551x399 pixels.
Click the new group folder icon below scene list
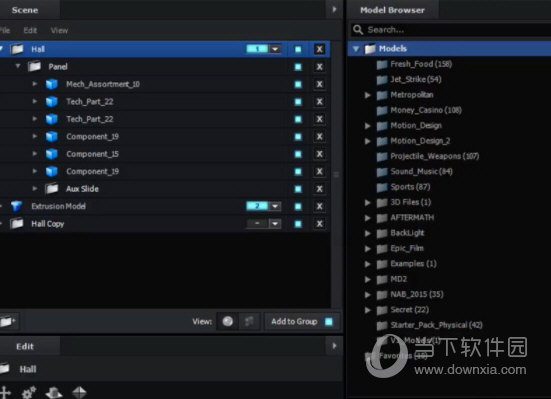[x=7, y=321]
